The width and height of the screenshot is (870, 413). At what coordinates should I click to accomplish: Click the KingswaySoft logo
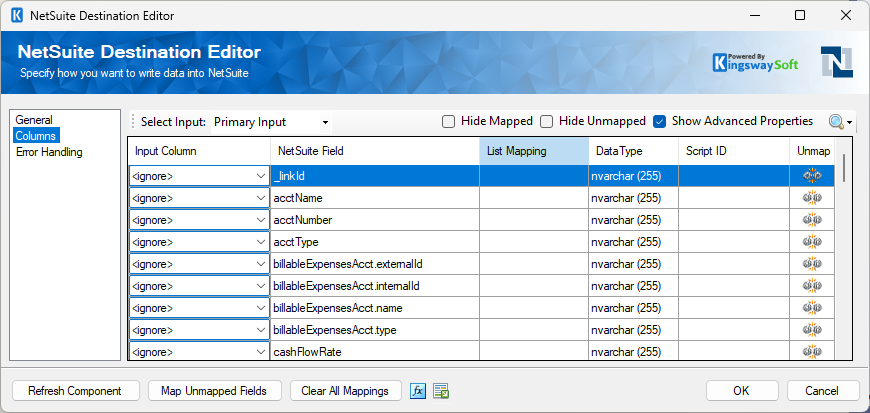(755, 62)
